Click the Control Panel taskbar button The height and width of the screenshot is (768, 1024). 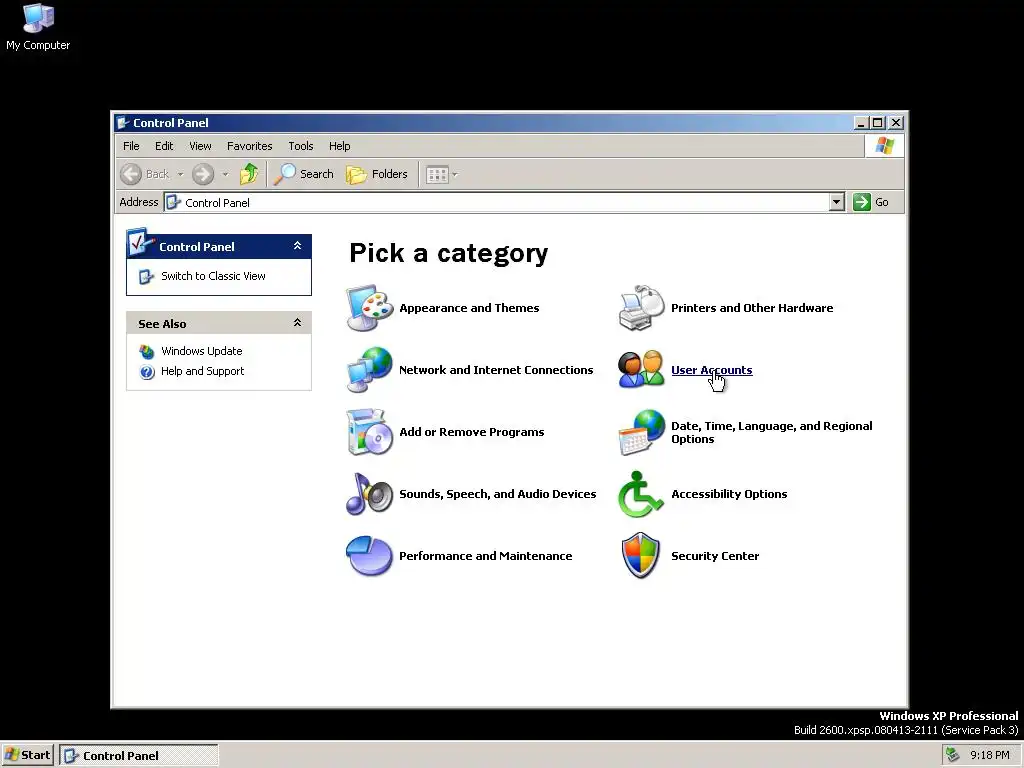coord(139,756)
